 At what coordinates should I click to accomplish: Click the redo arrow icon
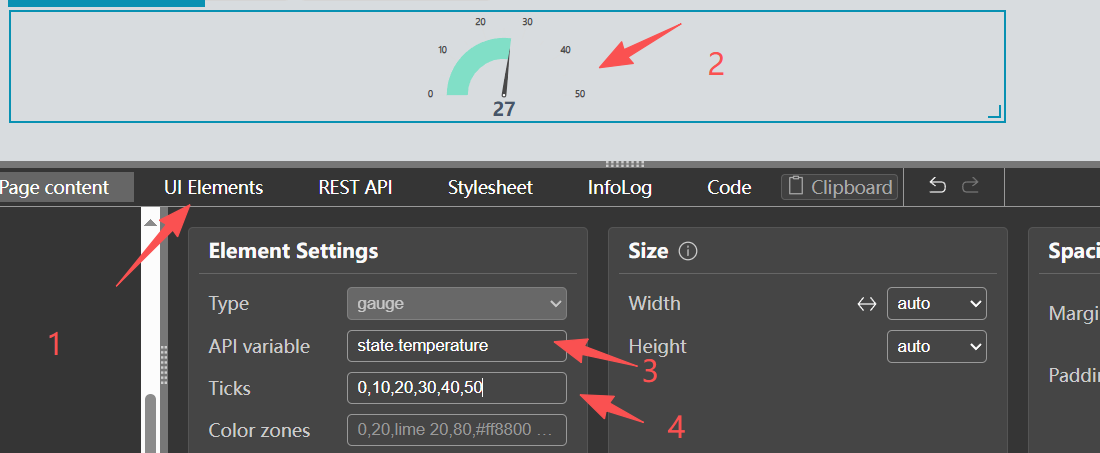click(x=970, y=186)
